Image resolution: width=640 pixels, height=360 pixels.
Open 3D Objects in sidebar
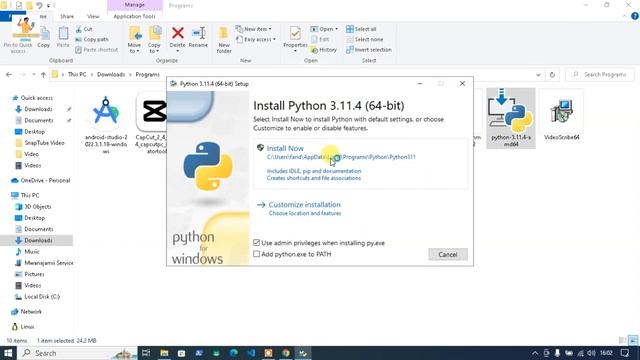[38, 207]
